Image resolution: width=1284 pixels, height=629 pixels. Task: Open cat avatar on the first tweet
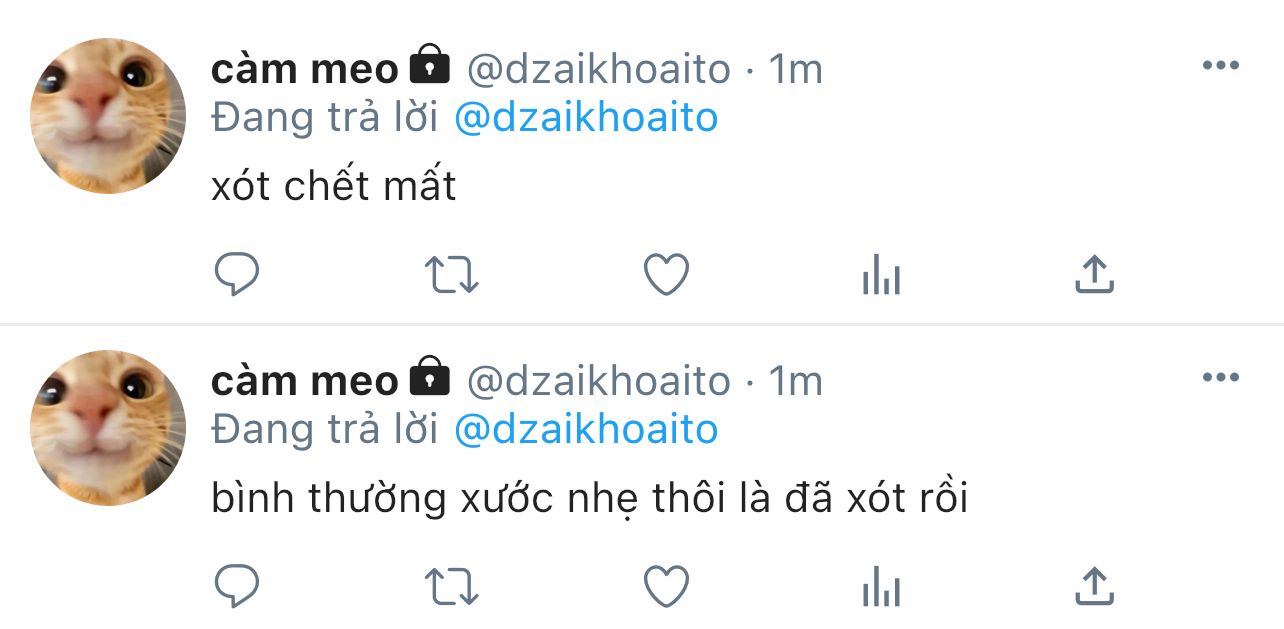108,116
